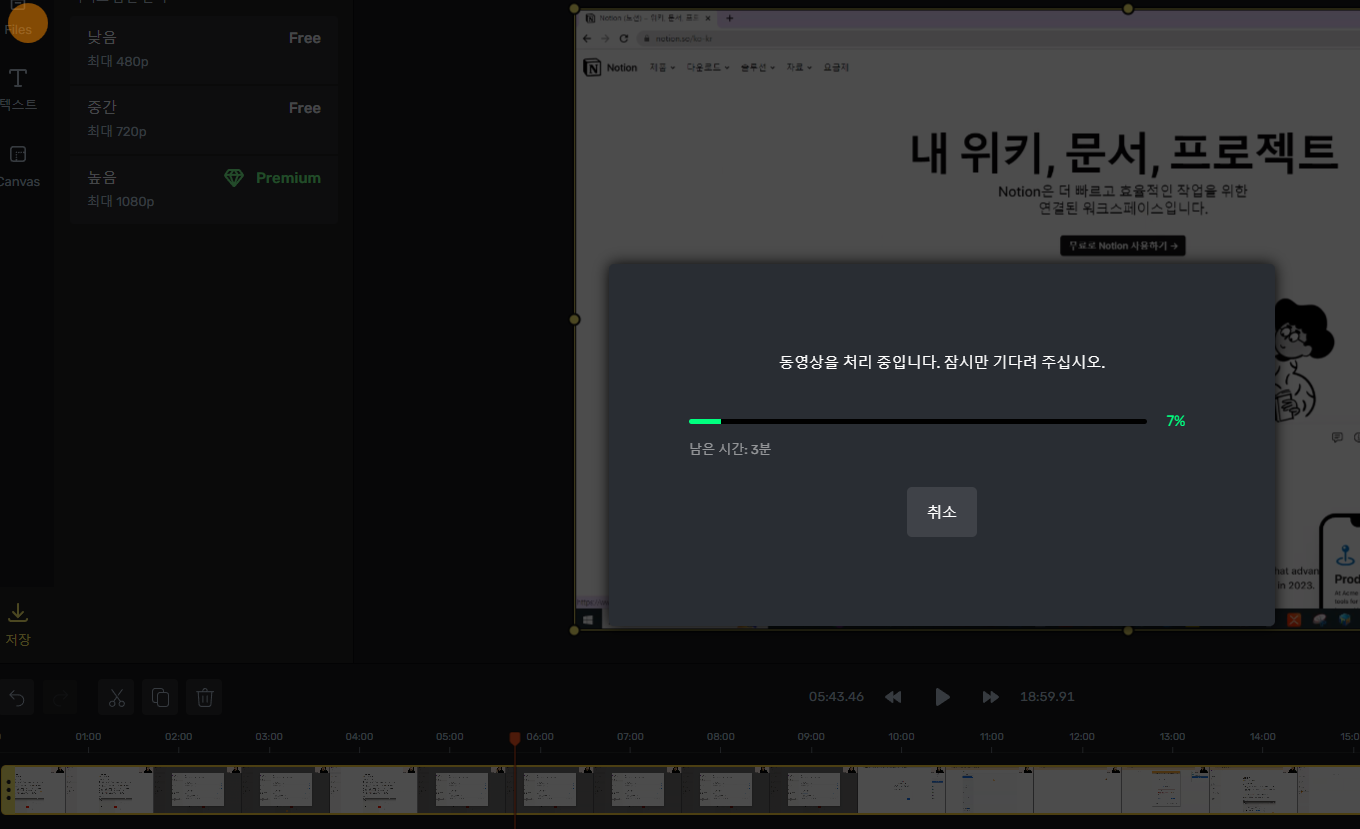Click the trash delete icon

click(x=204, y=697)
